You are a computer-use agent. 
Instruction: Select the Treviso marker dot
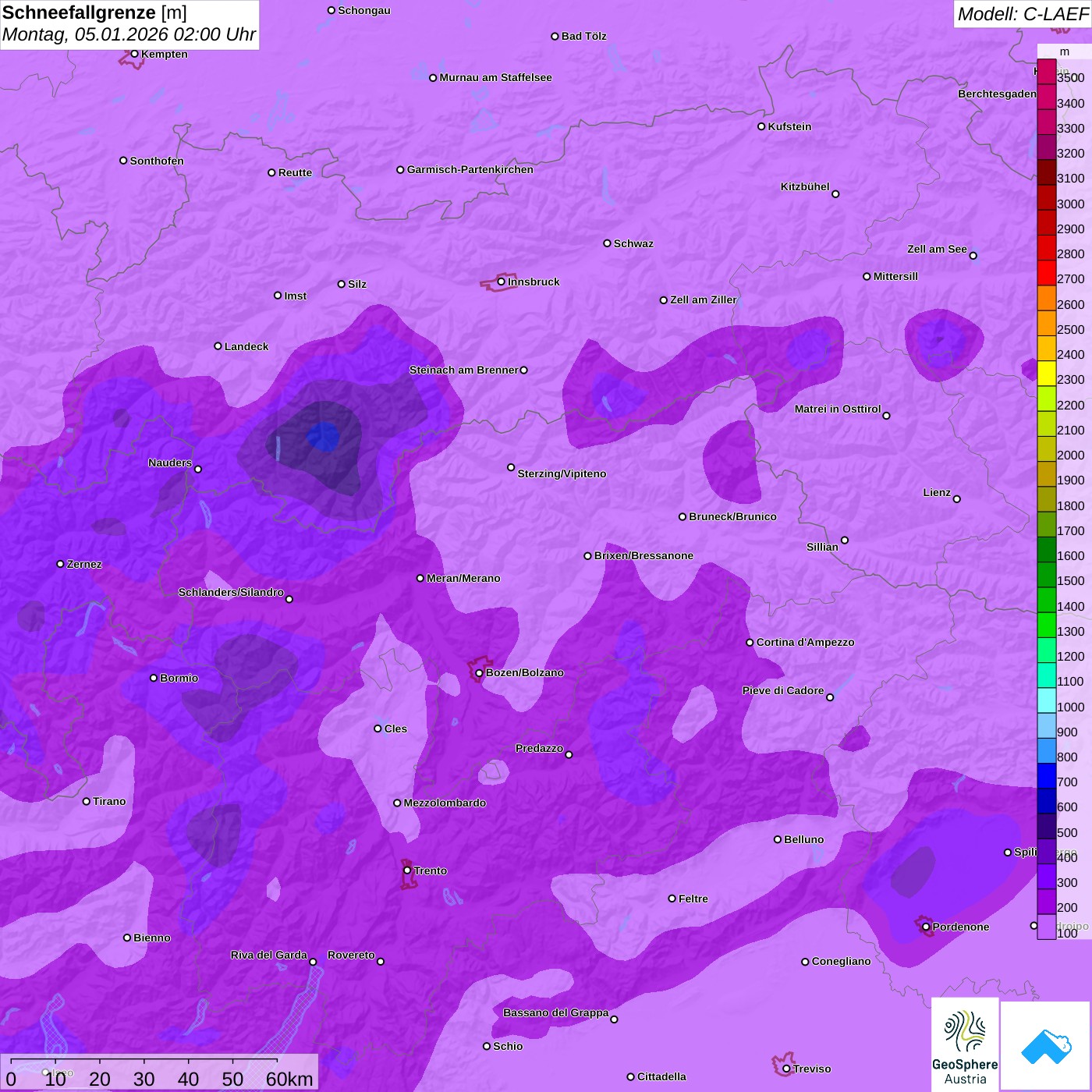click(x=786, y=1069)
